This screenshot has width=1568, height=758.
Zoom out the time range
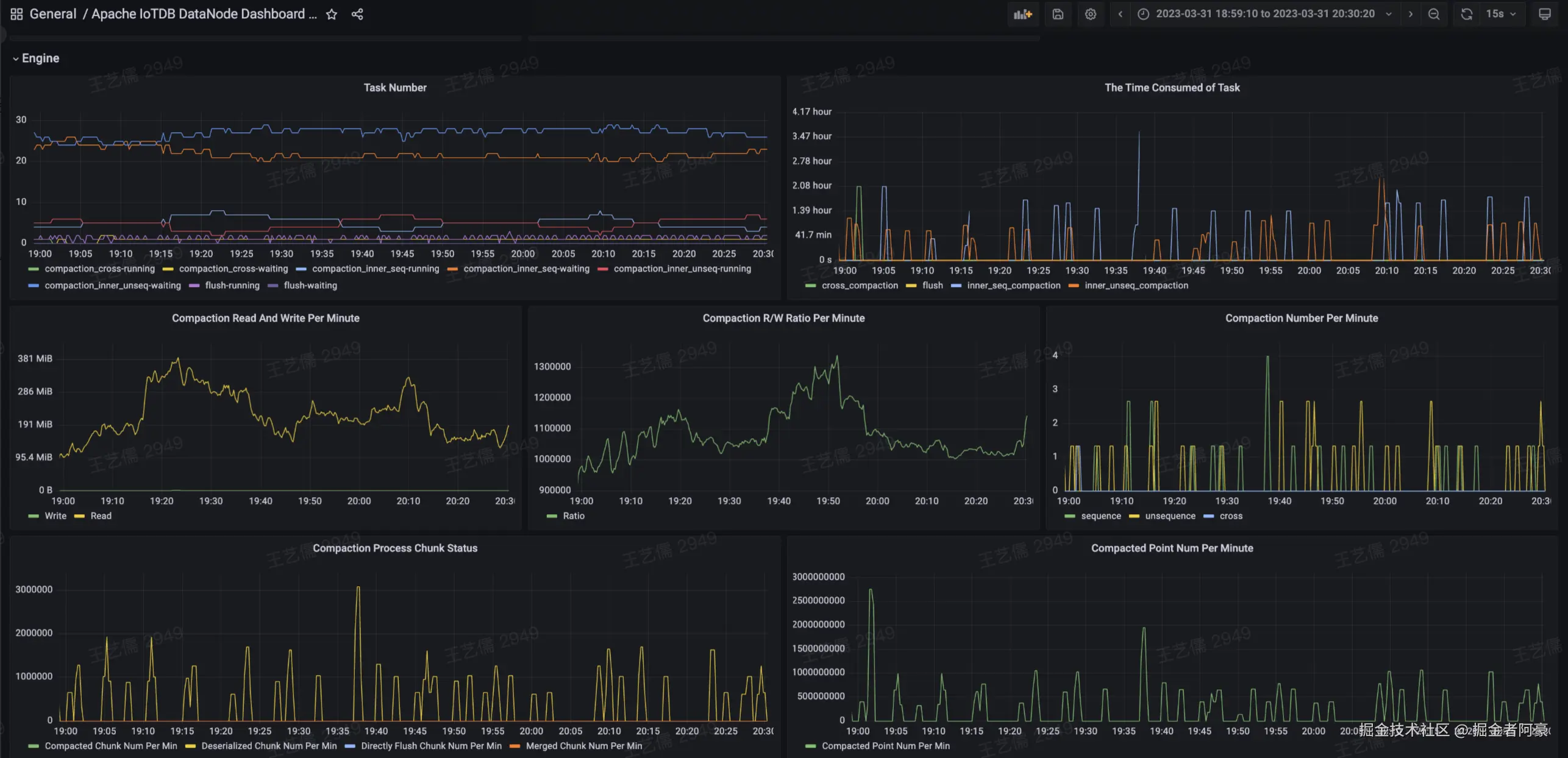coord(1434,14)
